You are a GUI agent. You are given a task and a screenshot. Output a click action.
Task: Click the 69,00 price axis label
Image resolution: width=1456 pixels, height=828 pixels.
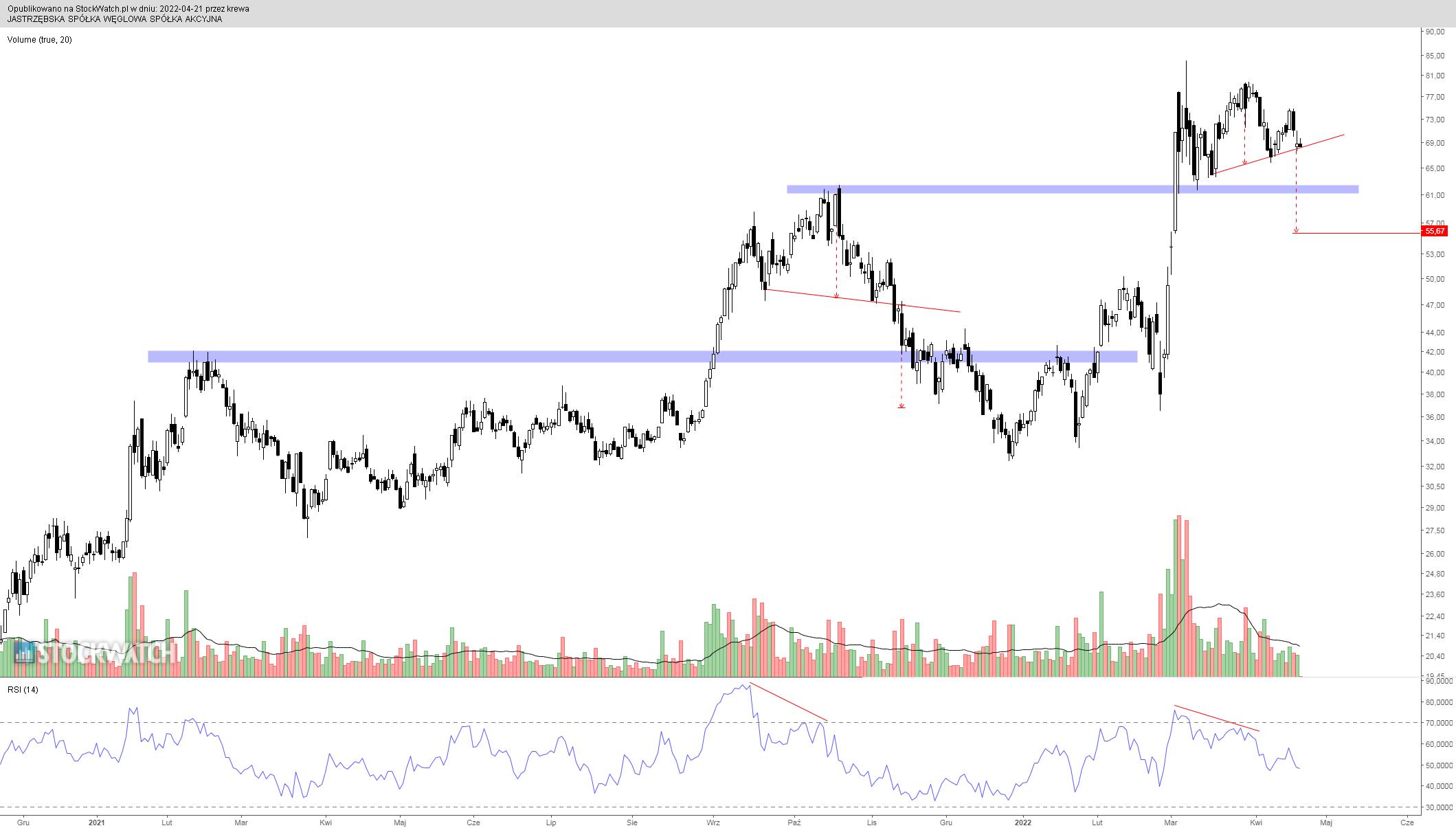pyautogui.click(x=1434, y=144)
